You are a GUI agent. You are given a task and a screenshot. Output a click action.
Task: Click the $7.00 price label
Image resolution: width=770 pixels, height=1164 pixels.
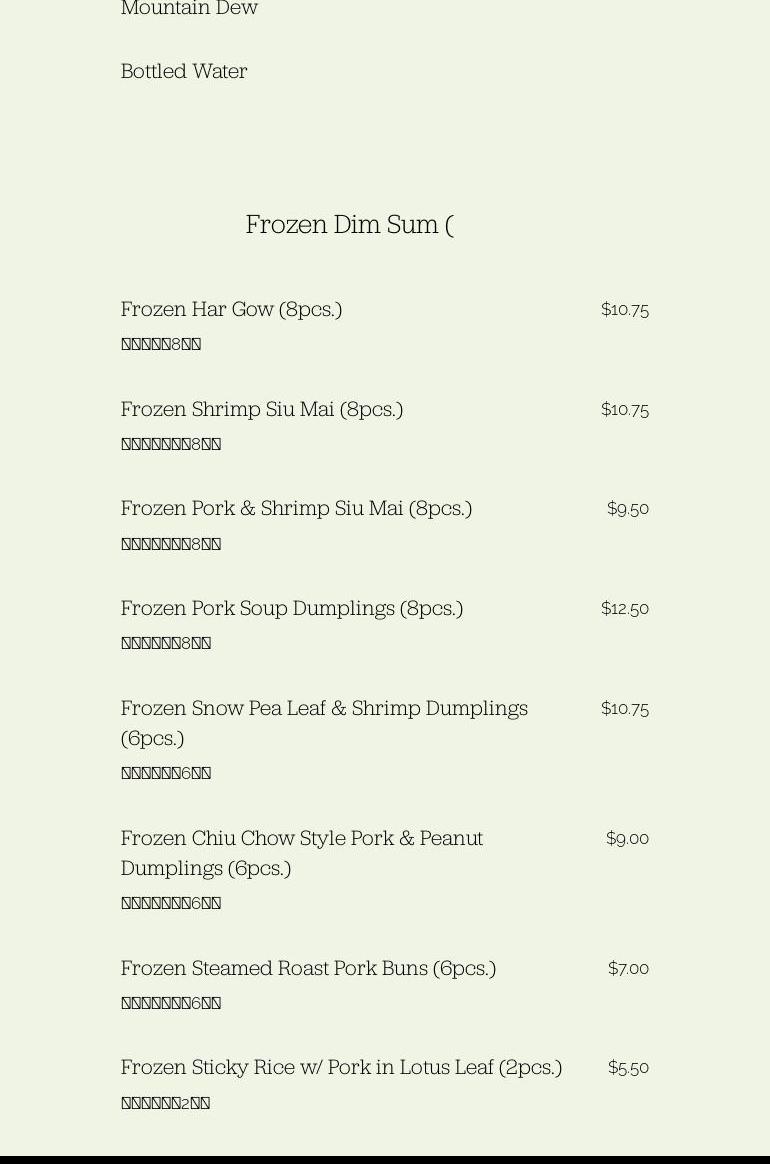tap(628, 968)
